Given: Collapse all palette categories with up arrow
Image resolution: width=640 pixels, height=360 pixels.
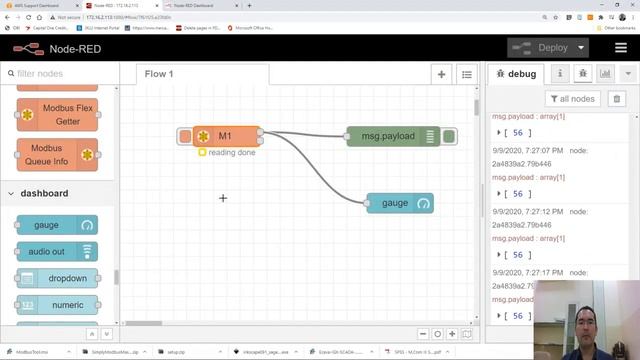Looking at the screenshot, I should 92,334.
